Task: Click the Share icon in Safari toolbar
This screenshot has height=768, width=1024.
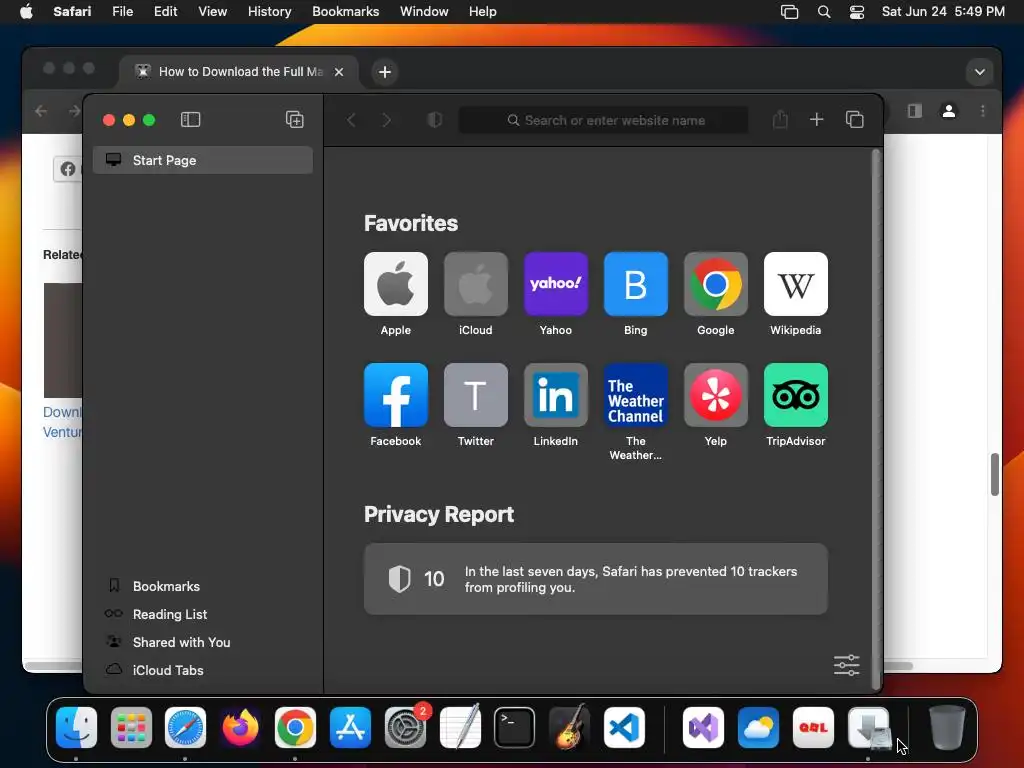Action: pyautogui.click(x=780, y=120)
